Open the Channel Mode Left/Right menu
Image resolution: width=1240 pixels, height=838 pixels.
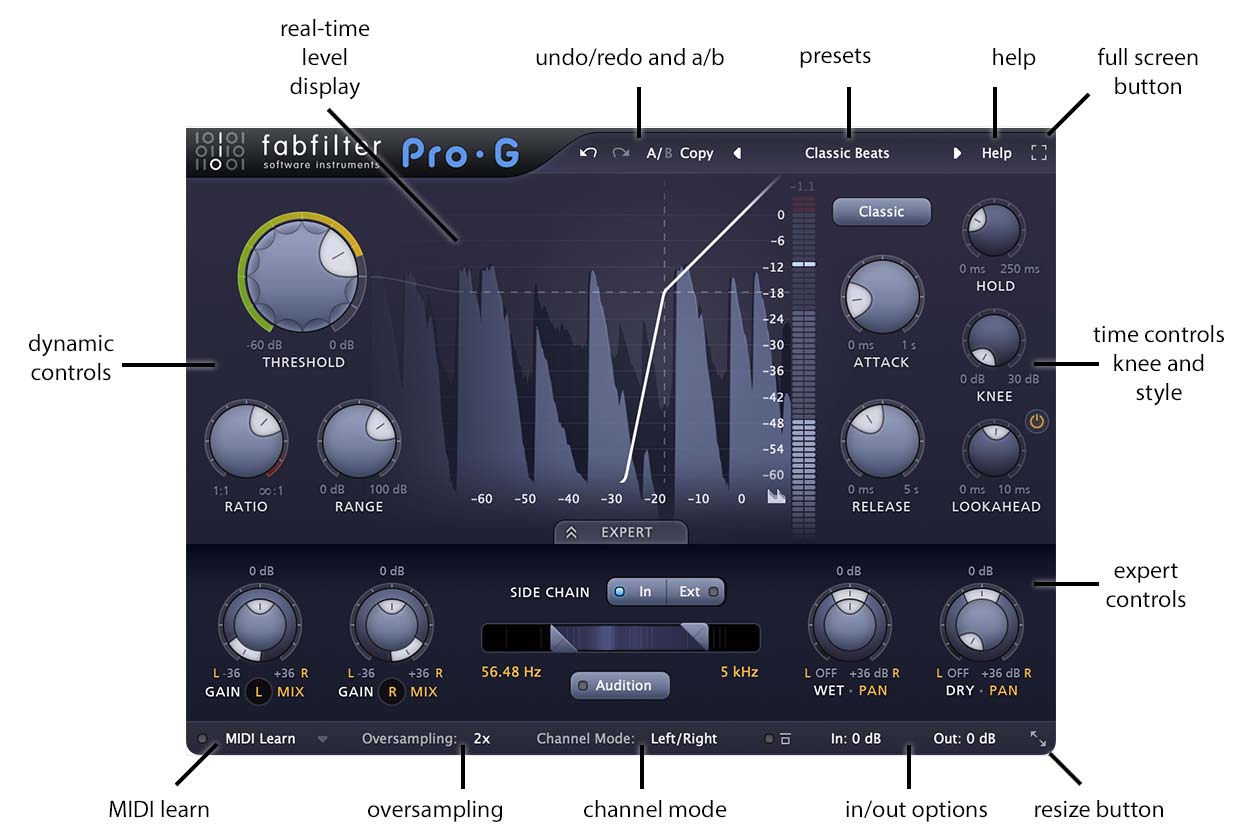683,739
